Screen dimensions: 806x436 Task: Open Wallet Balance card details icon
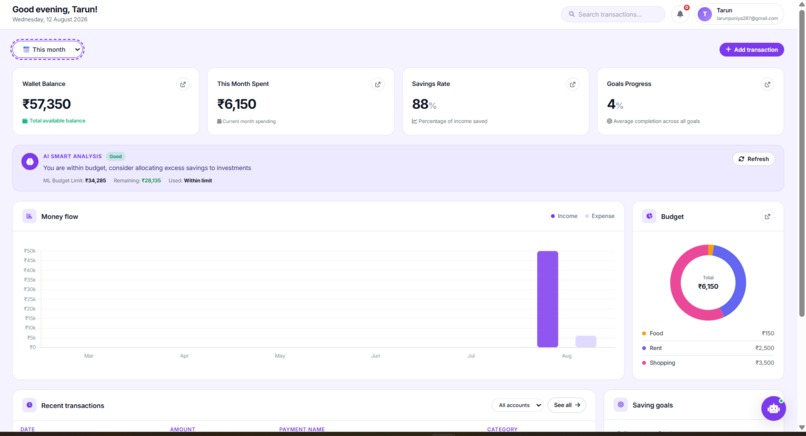click(x=182, y=84)
